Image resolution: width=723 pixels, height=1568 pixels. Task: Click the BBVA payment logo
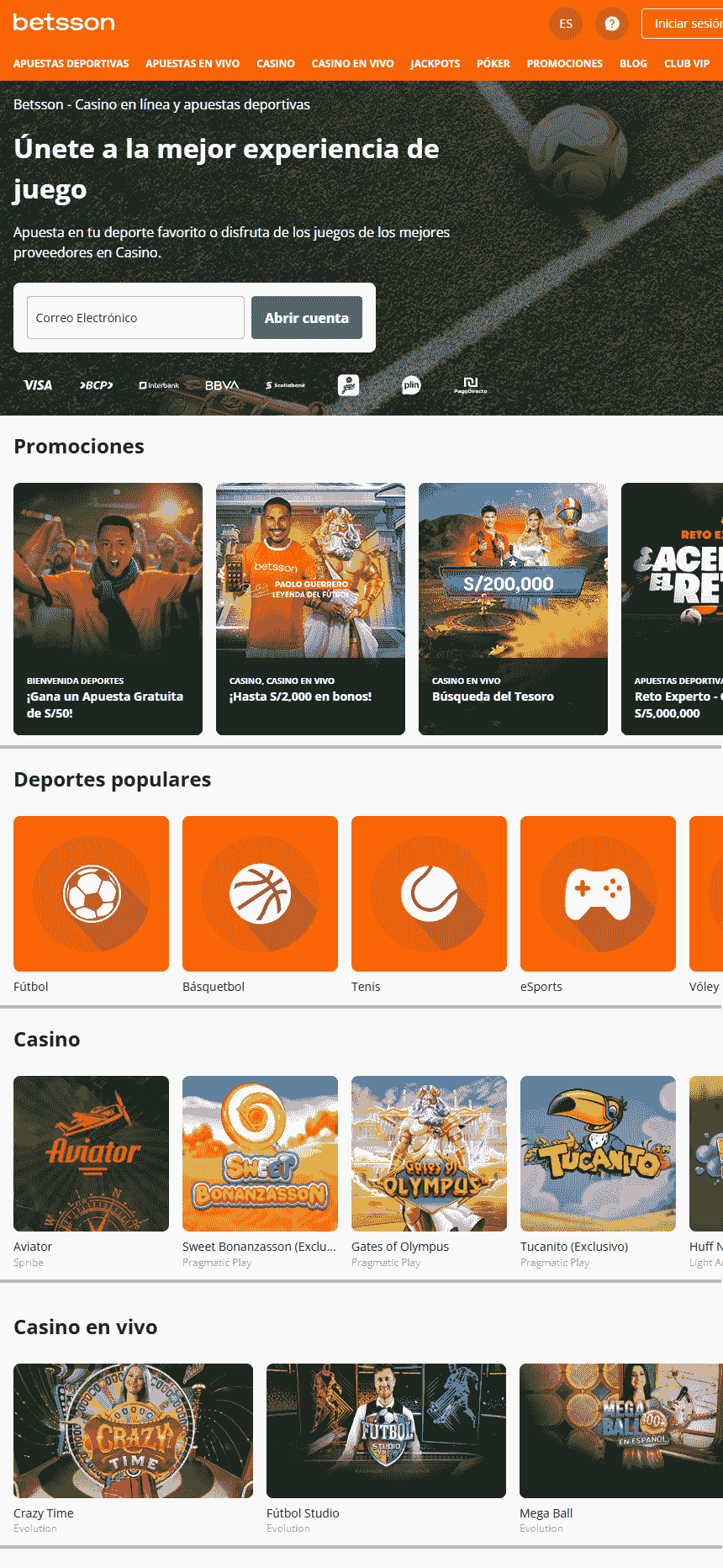[x=222, y=385]
